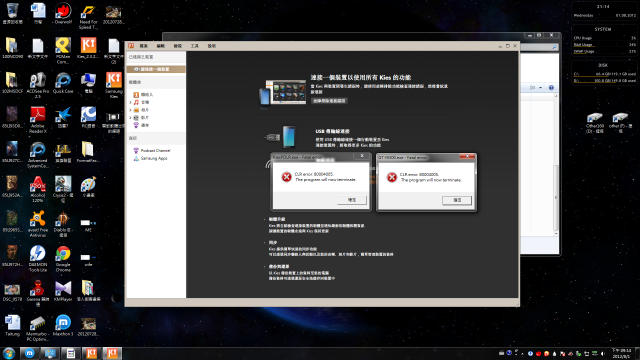Confirm the KiesPDLR.exe fatal error dialog

pyautogui.click(x=352, y=200)
